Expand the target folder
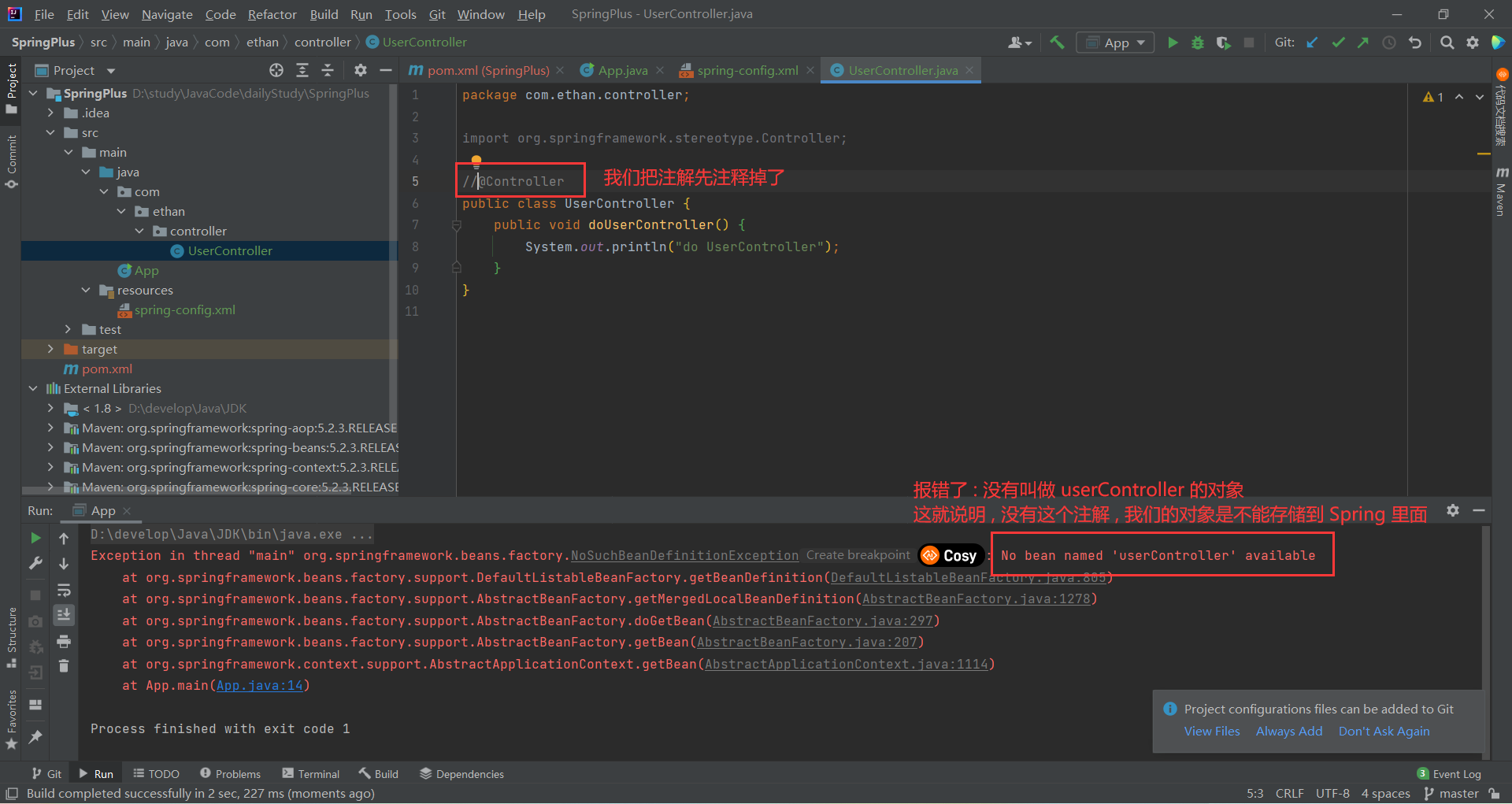 [x=50, y=349]
